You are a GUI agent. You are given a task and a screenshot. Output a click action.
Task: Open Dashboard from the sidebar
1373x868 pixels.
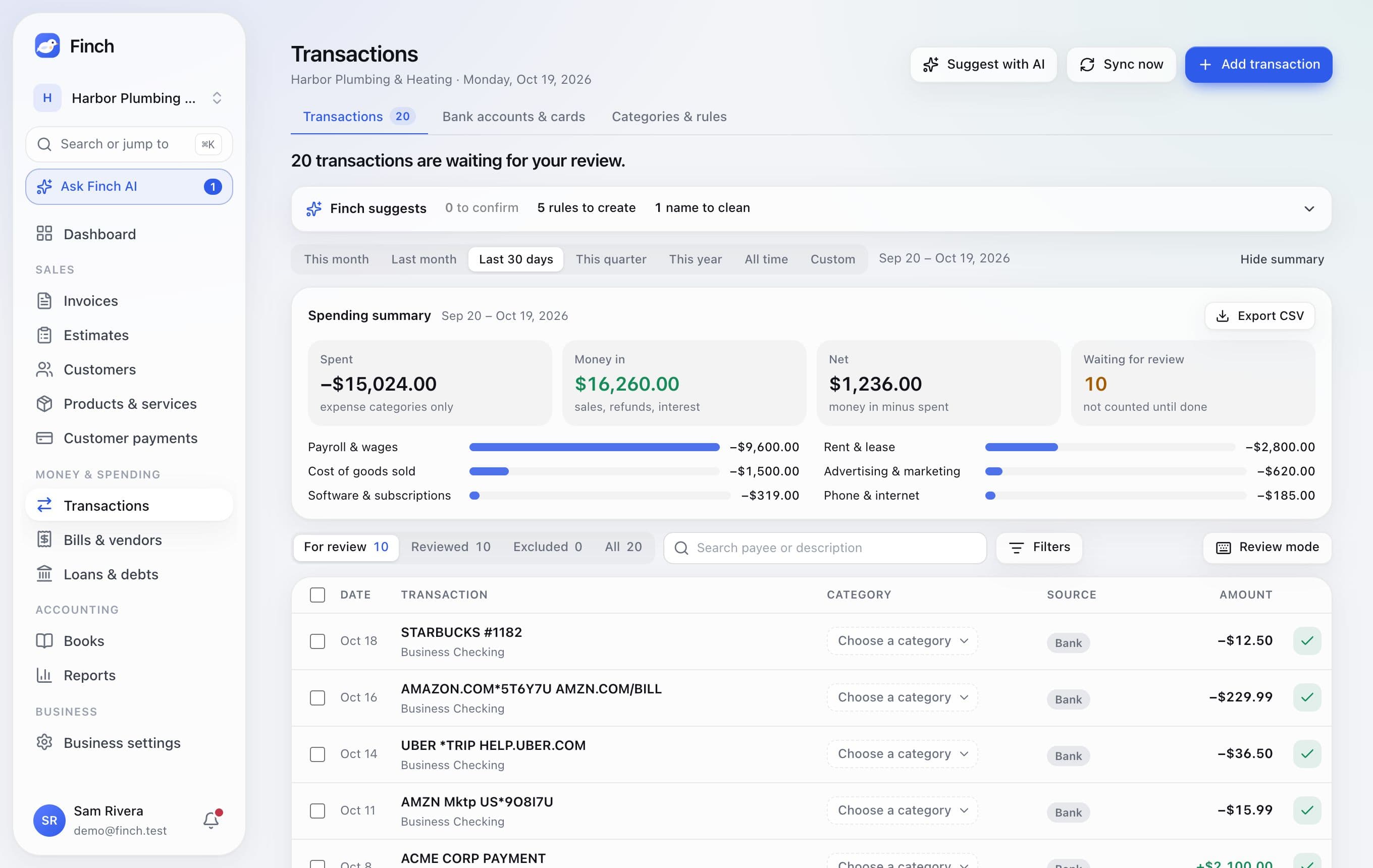click(129, 234)
